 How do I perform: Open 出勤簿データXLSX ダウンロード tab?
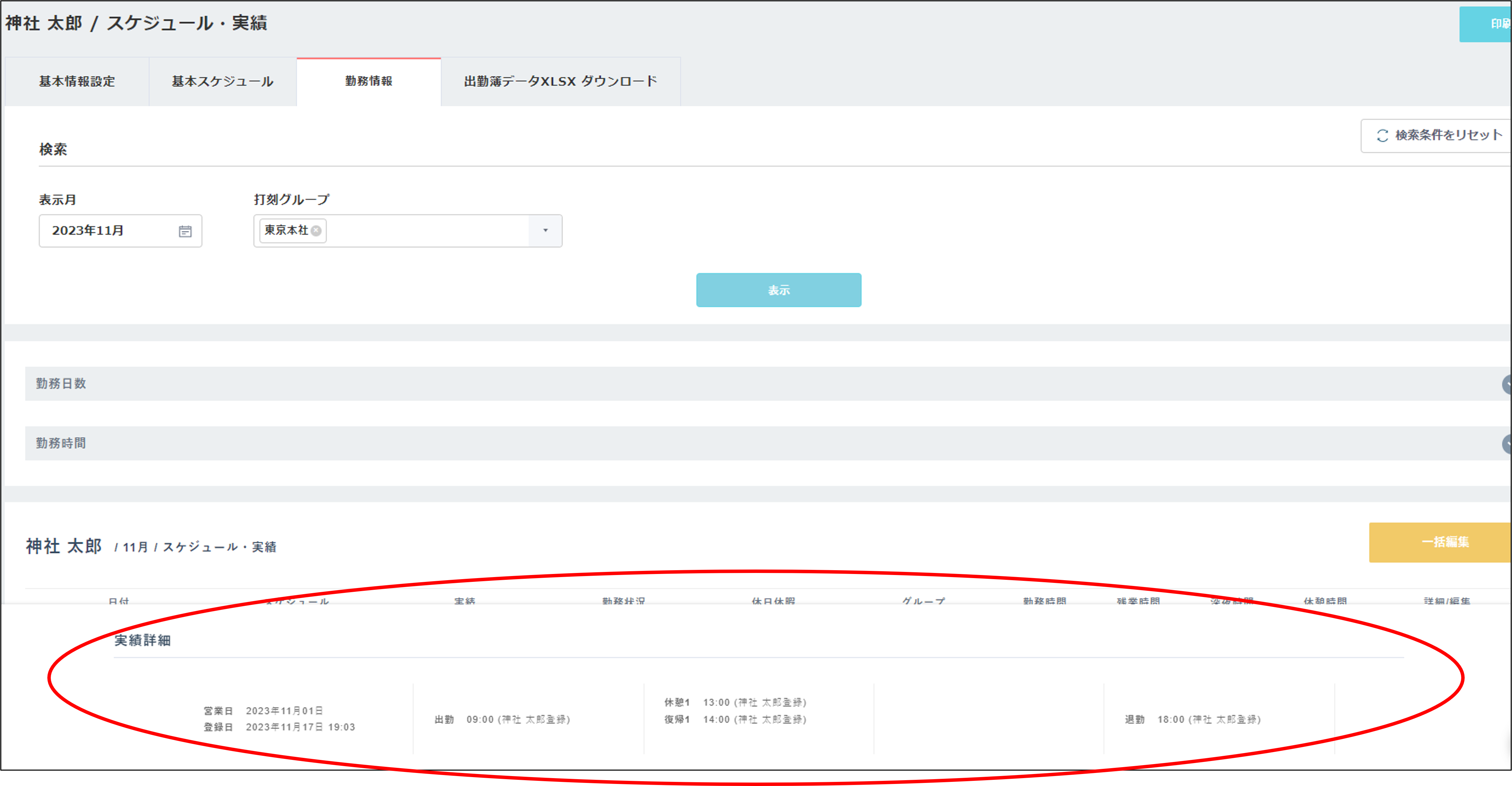point(560,82)
